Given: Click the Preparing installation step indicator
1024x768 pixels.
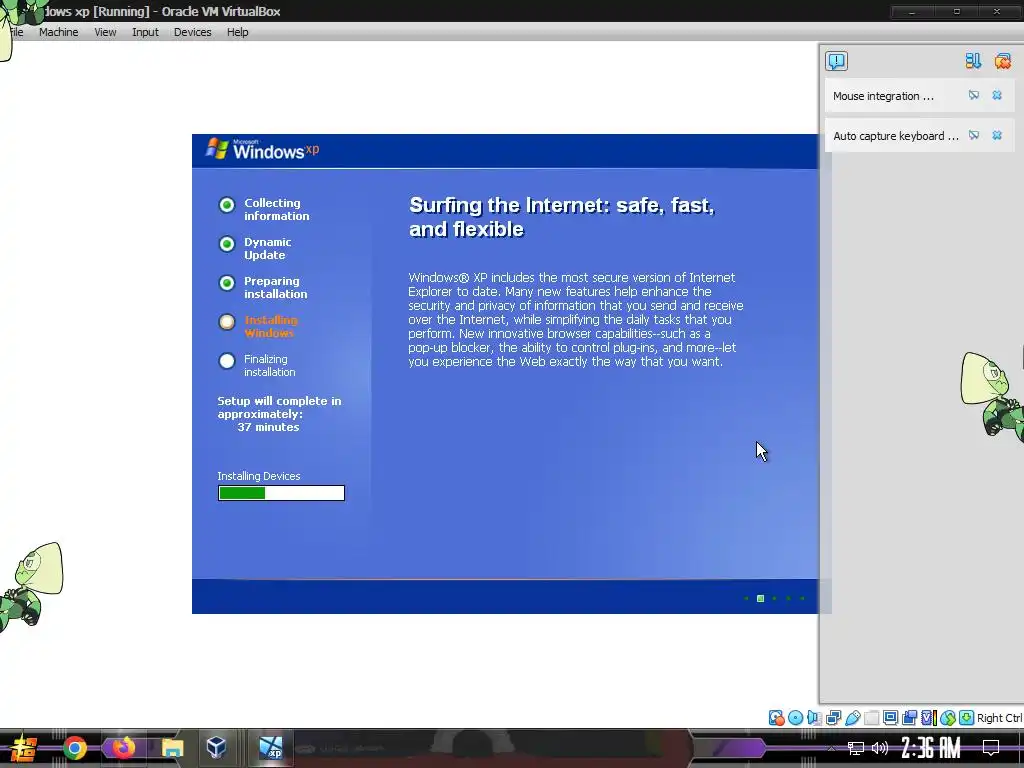Looking at the screenshot, I should 227,283.
